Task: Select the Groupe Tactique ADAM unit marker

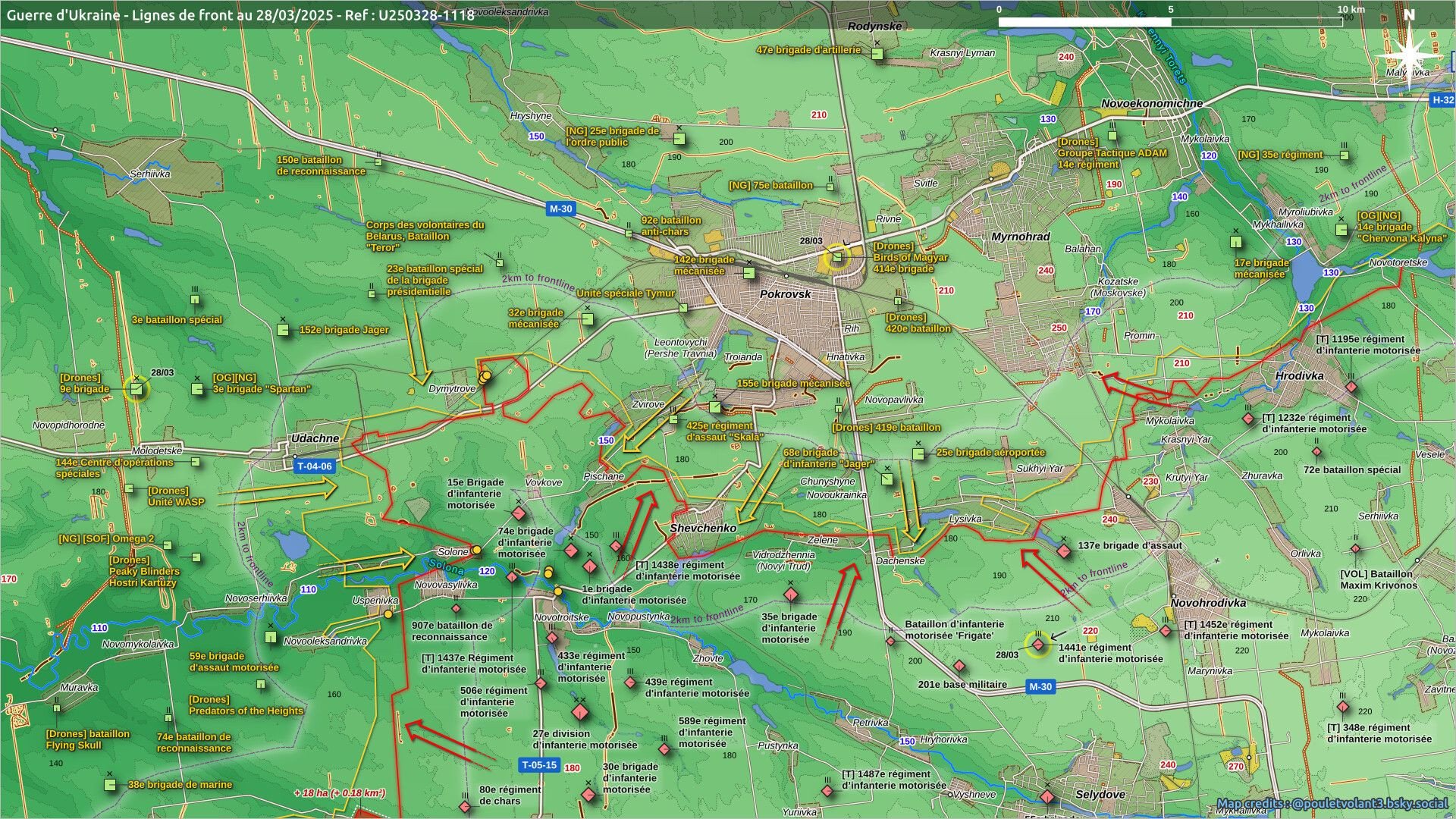Action: 1112,136
